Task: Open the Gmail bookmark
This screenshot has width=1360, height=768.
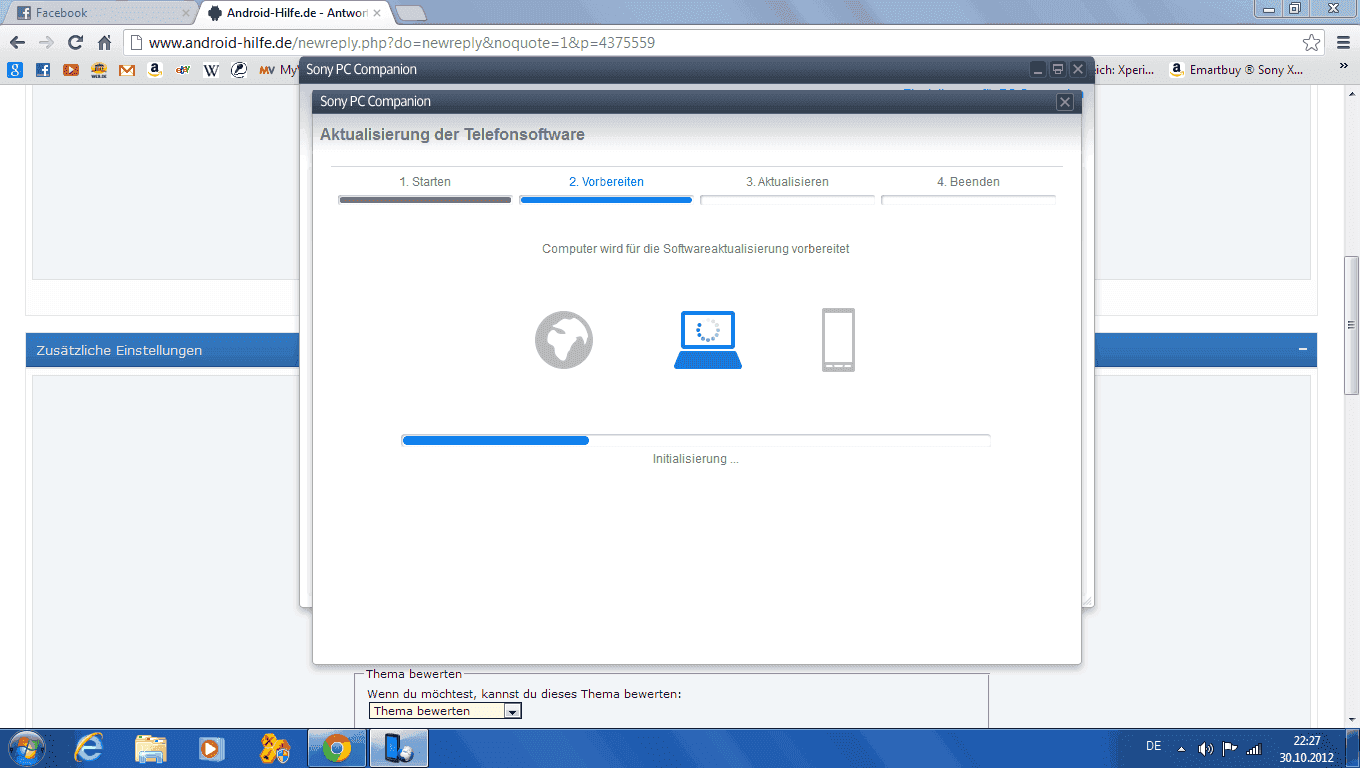Action: (x=127, y=70)
